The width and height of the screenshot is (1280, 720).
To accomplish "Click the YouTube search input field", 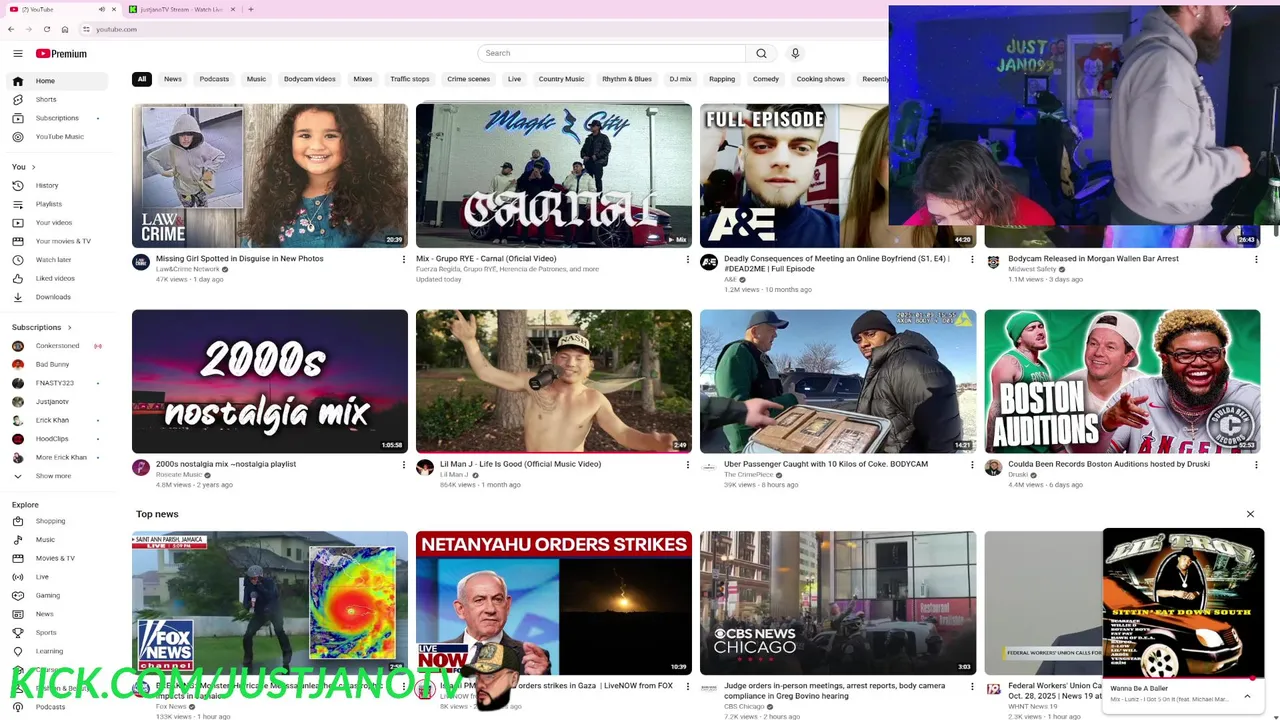I will point(612,53).
